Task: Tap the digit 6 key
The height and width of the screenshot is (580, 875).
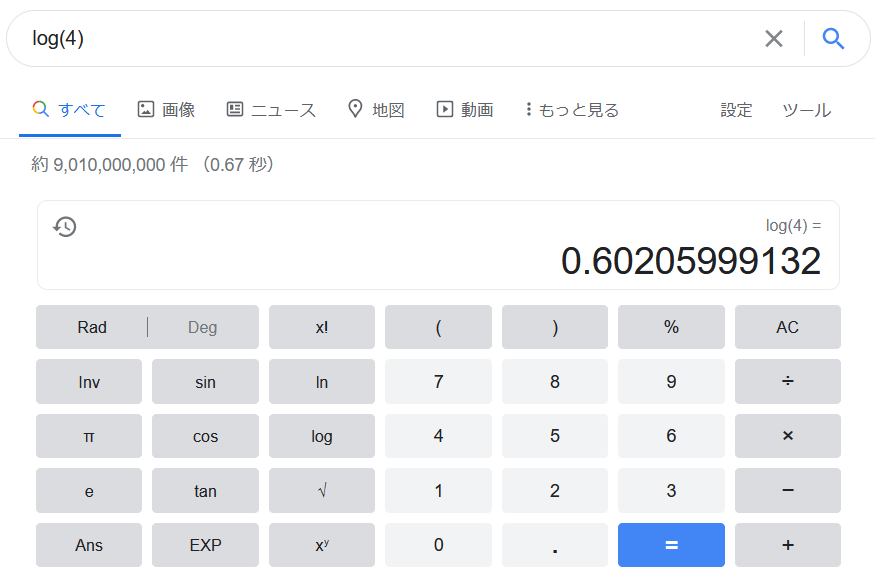Action: 671,436
